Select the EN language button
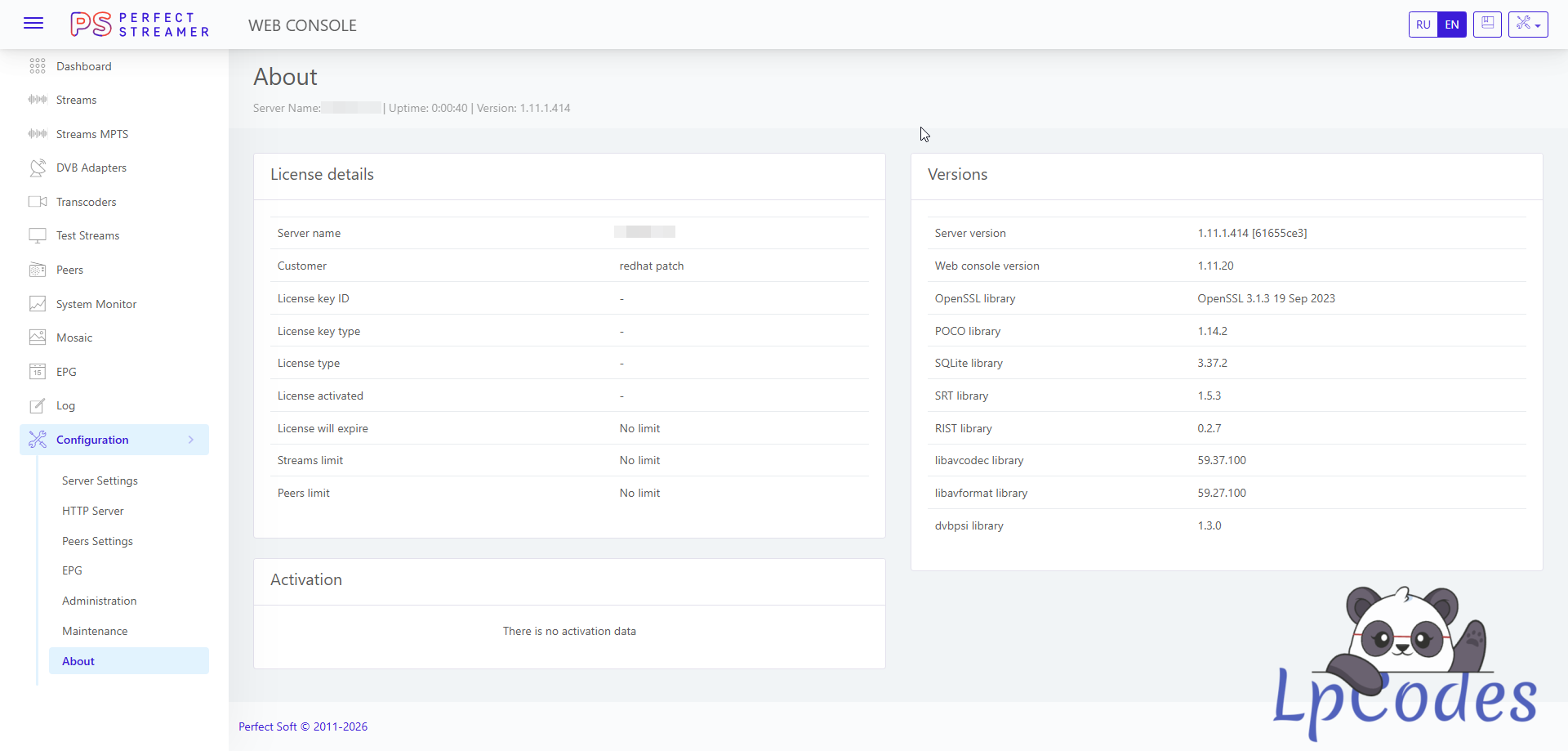1568x751 pixels. pyautogui.click(x=1452, y=25)
